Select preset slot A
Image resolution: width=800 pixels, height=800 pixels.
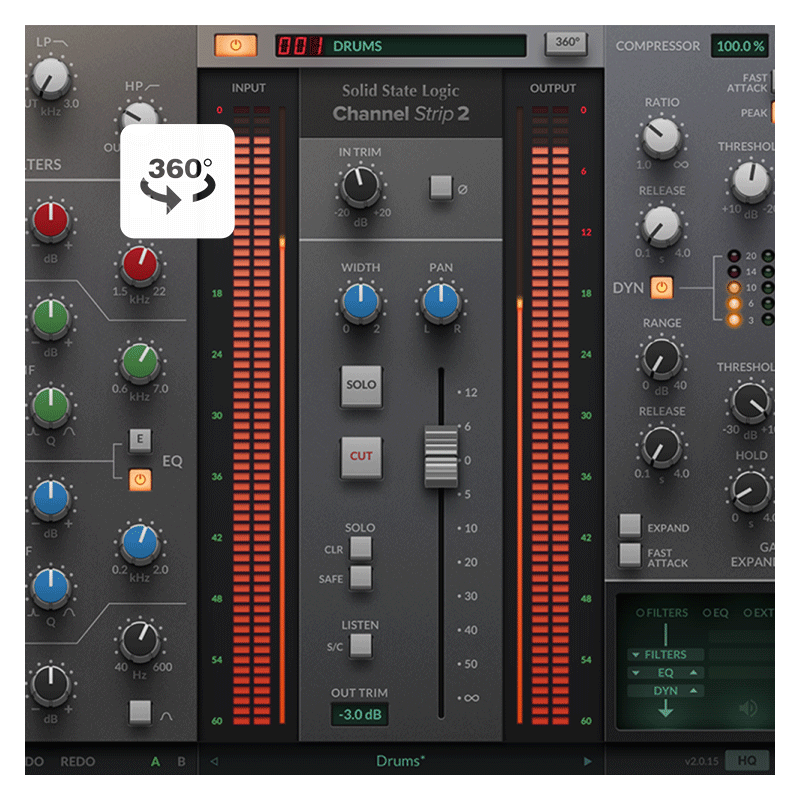point(155,762)
